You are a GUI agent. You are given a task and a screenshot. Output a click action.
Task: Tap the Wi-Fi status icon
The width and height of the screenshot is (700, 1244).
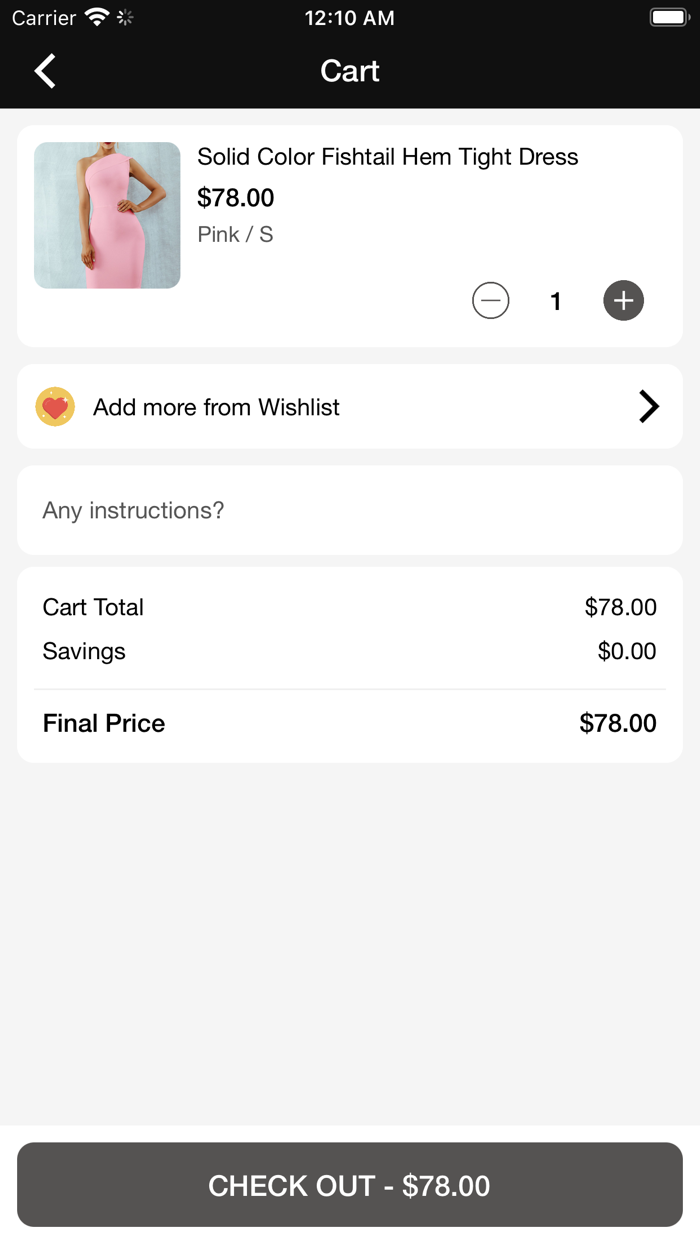(x=97, y=17)
